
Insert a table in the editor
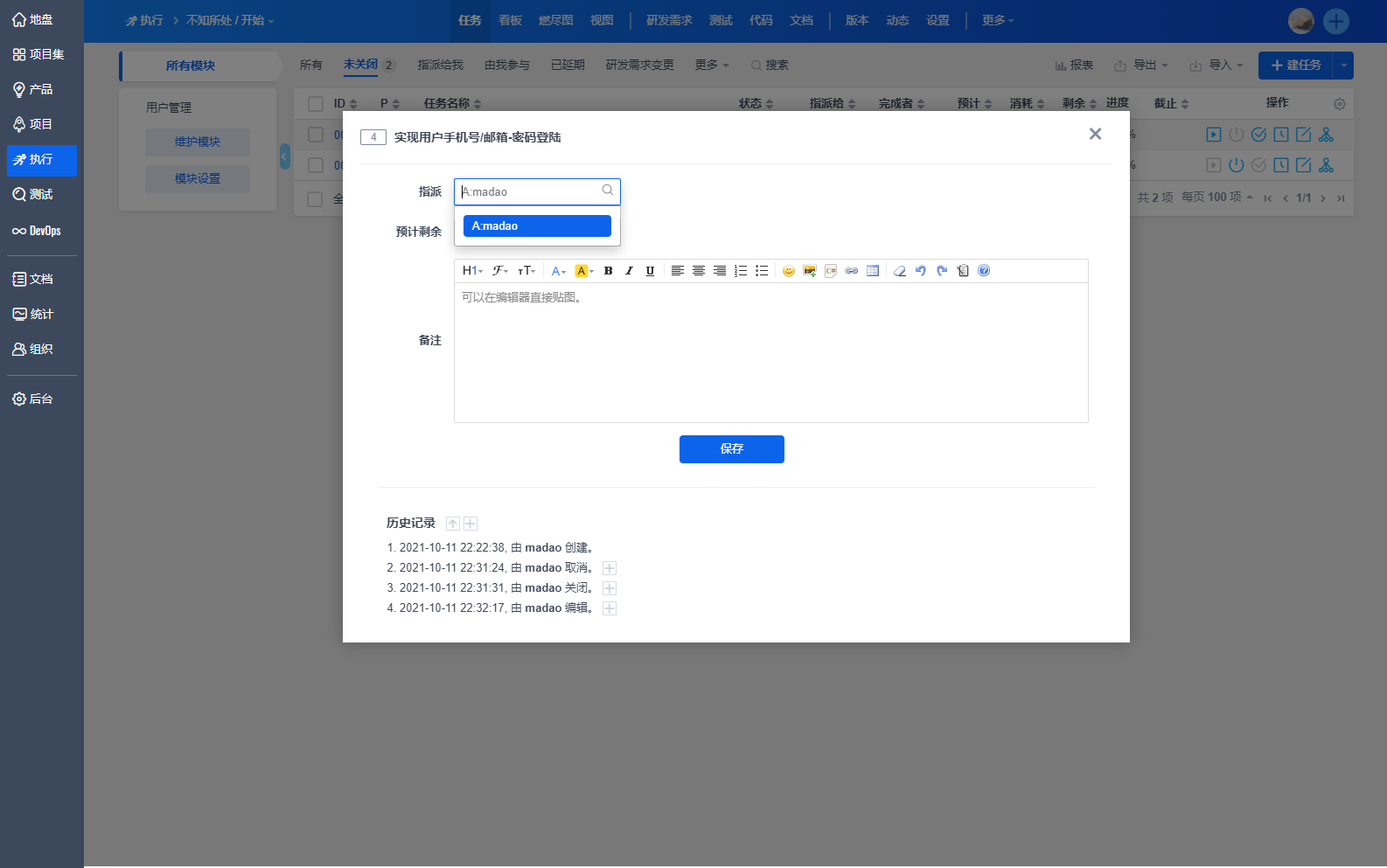(873, 271)
